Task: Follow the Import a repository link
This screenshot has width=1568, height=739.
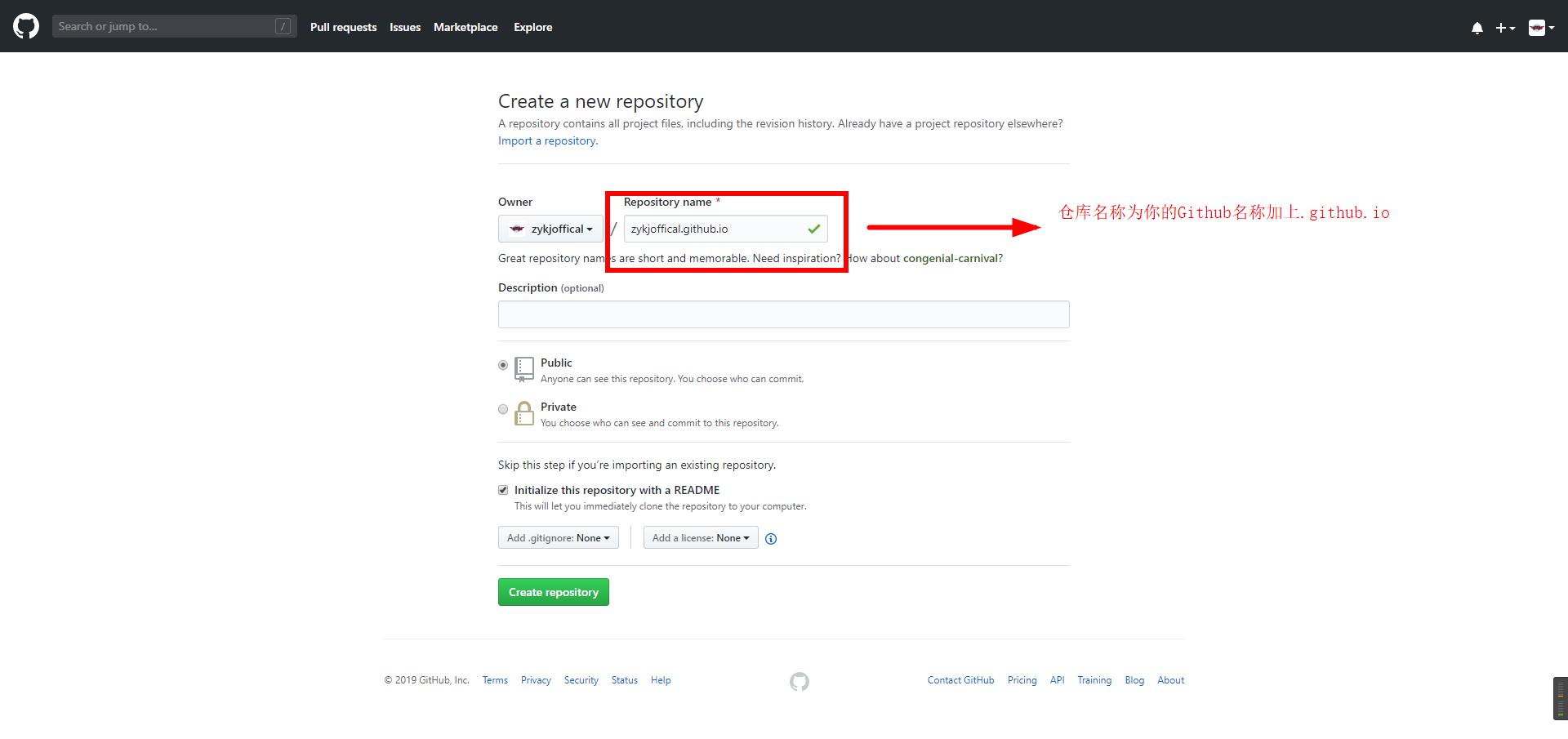Action: (547, 140)
